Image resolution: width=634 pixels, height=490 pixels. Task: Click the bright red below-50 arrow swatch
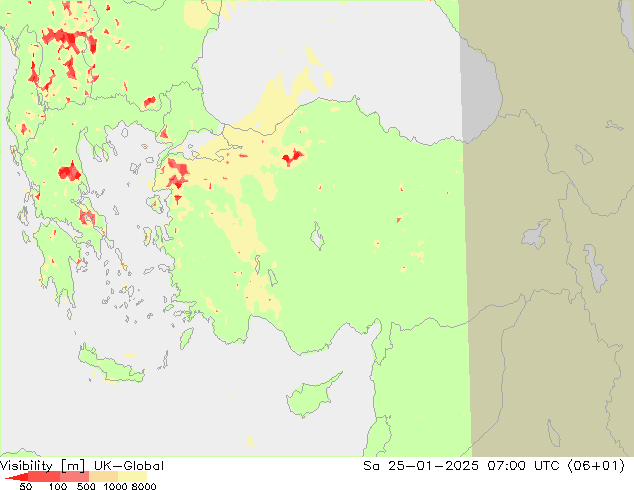19,478
